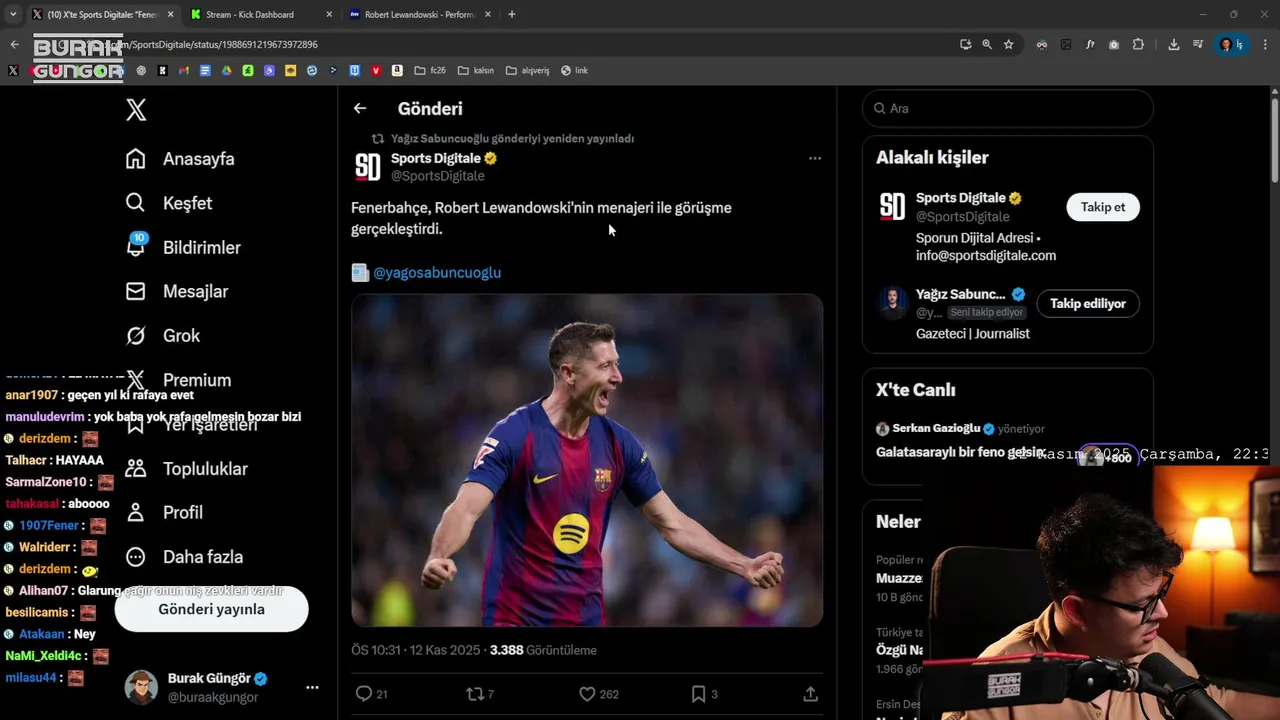Follow Sports Digitale with Takip et
The width and height of the screenshot is (1280, 720).
(x=1103, y=207)
